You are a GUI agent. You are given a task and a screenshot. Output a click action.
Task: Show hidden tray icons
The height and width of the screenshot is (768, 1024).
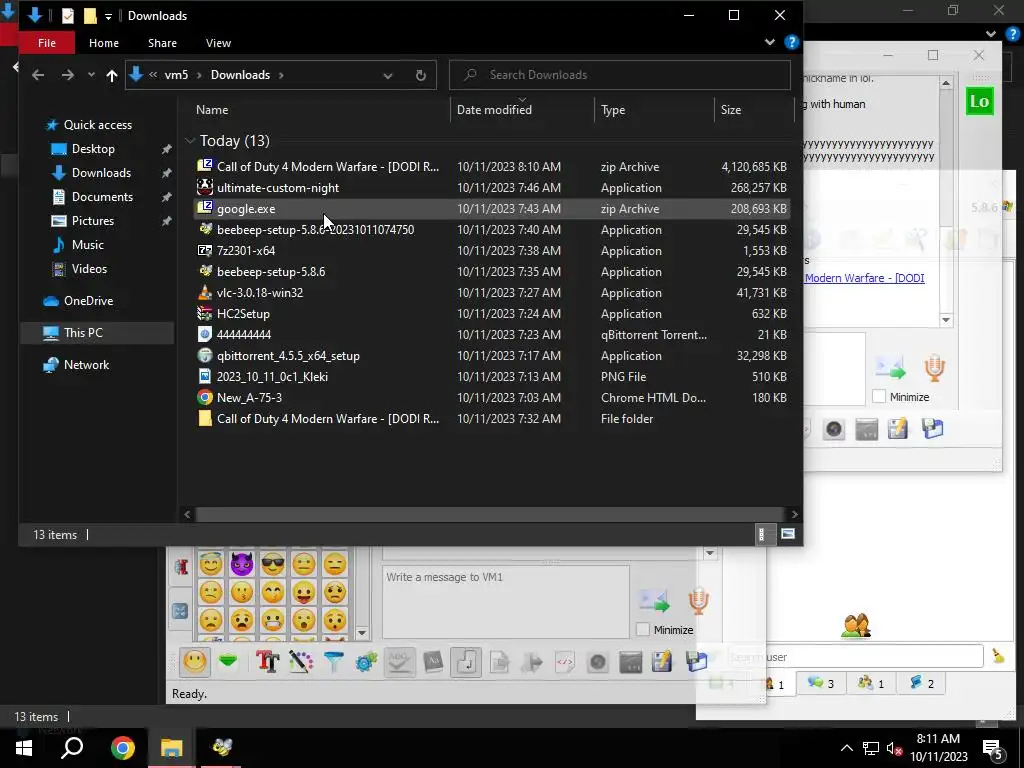[846, 748]
